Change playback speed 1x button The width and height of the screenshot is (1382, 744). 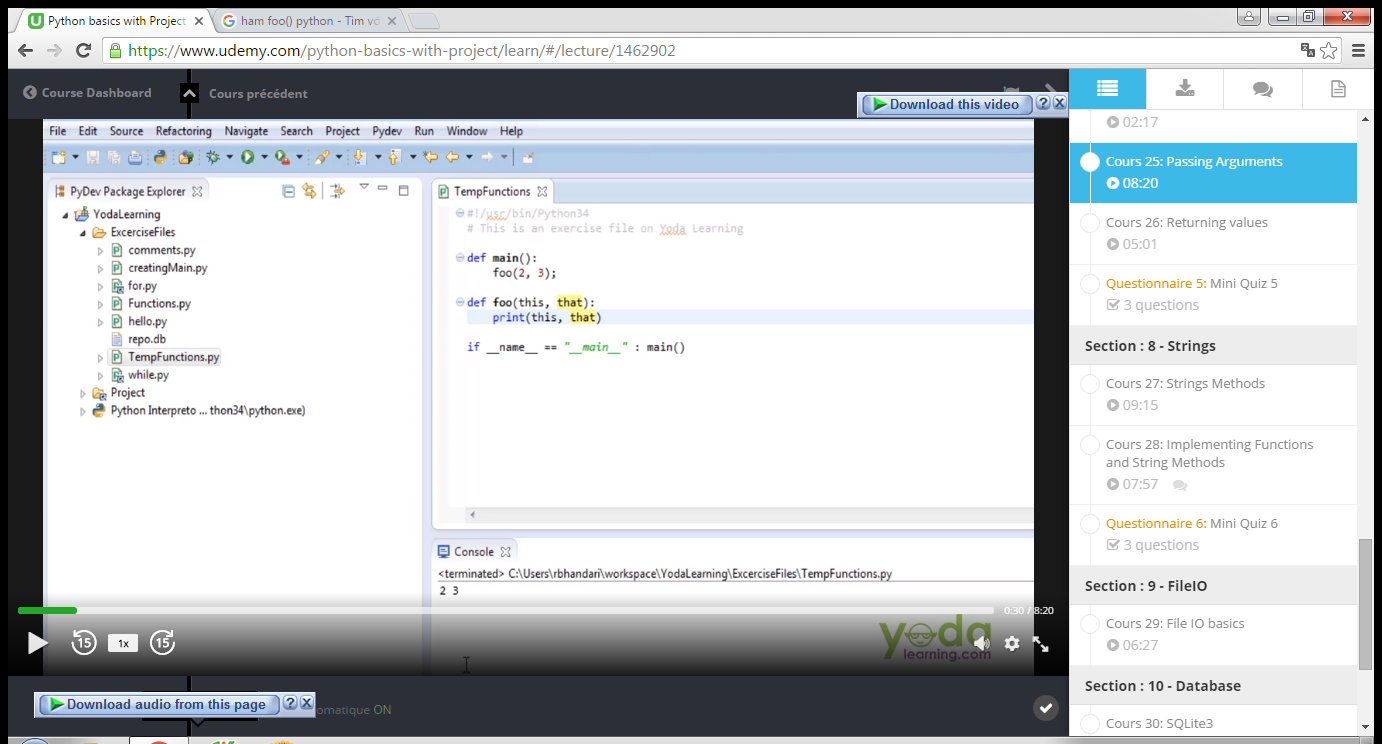tap(123, 644)
